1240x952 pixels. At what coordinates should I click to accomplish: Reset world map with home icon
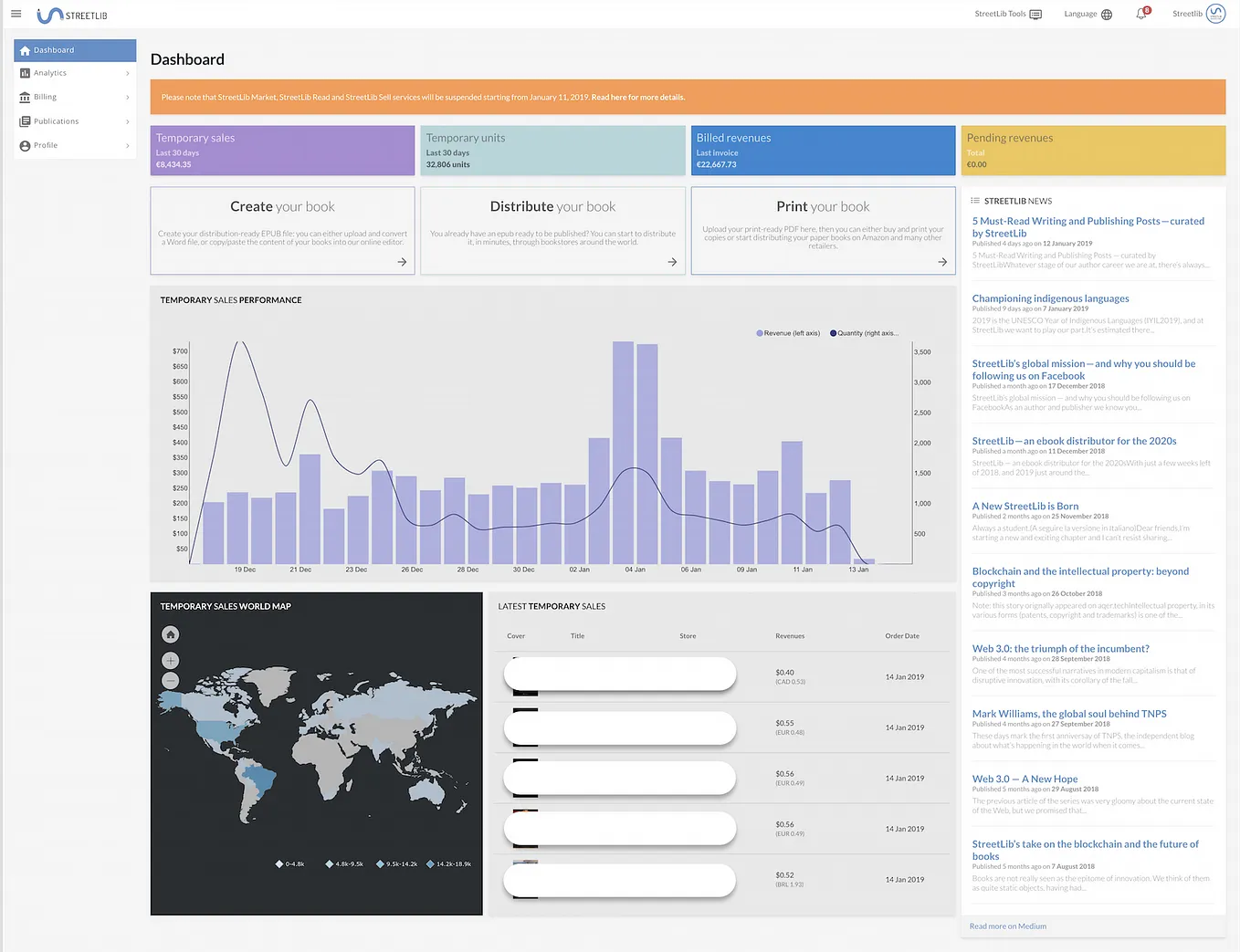point(170,633)
